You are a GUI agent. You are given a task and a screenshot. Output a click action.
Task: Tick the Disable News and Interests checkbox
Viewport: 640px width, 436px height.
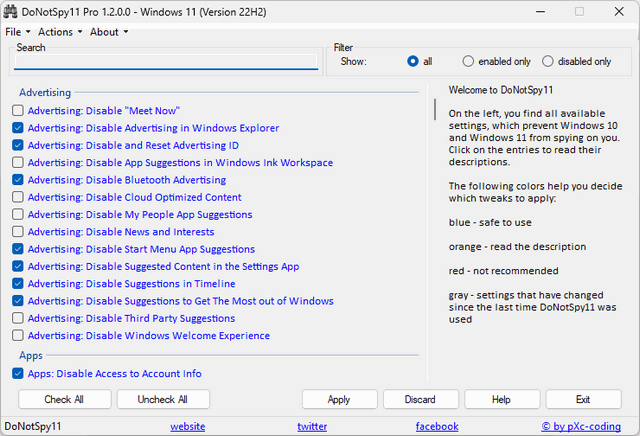(18, 232)
